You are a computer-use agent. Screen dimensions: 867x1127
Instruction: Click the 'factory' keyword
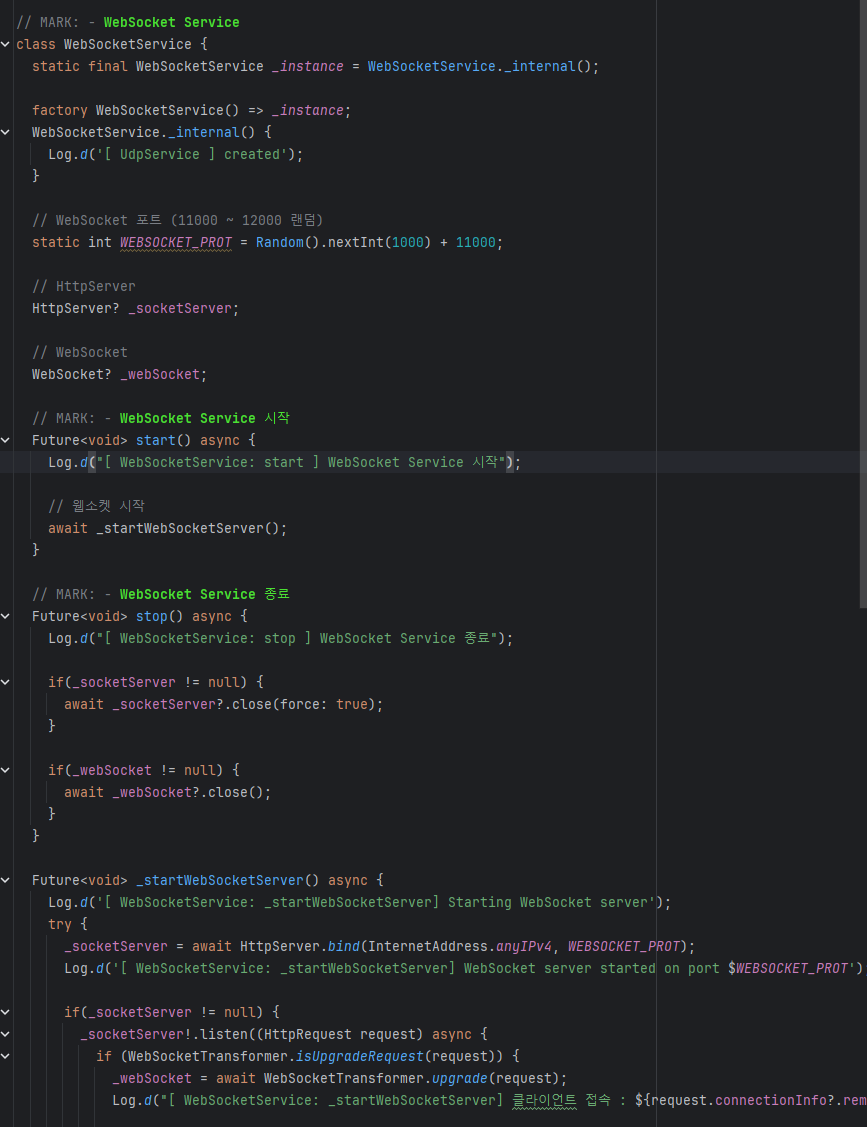point(60,110)
